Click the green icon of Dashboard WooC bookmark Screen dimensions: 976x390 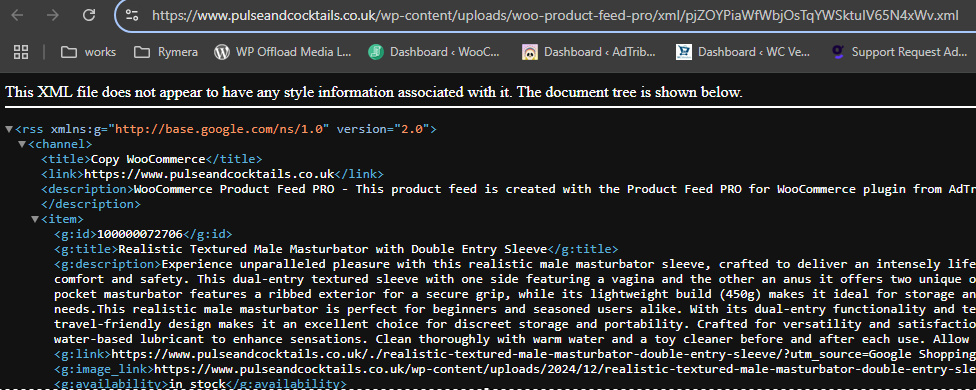pos(375,52)
